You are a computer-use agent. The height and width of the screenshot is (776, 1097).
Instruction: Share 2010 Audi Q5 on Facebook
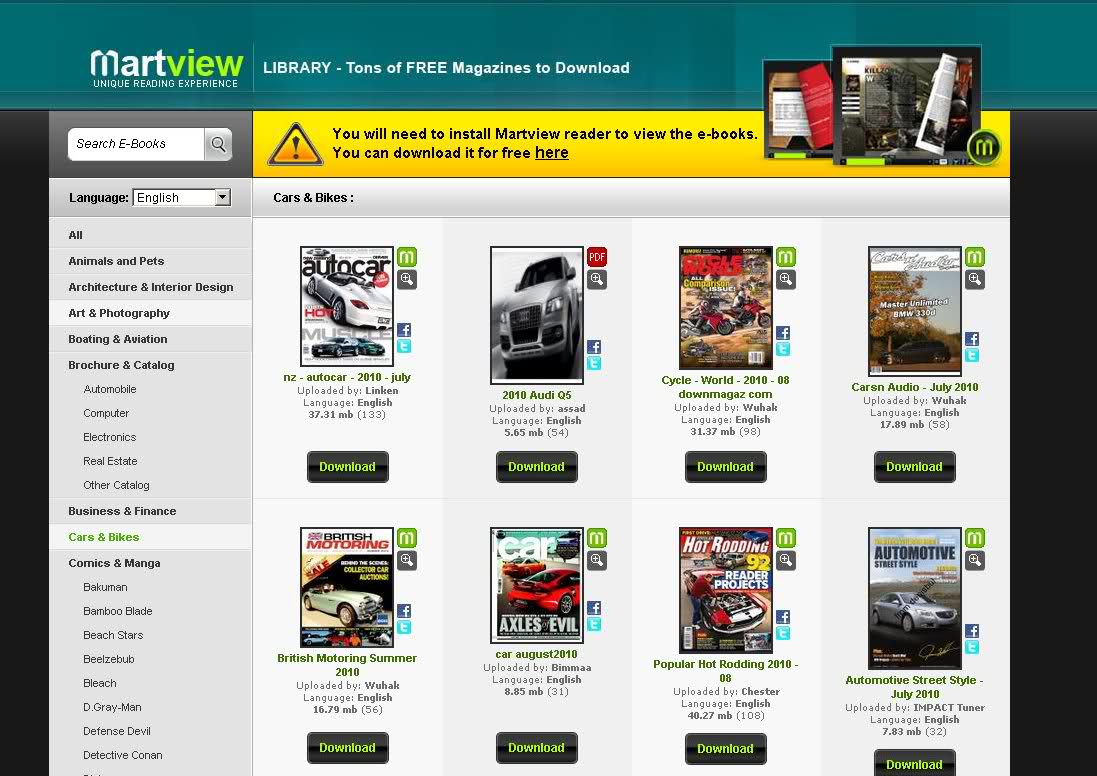click(x=594, y=347)
